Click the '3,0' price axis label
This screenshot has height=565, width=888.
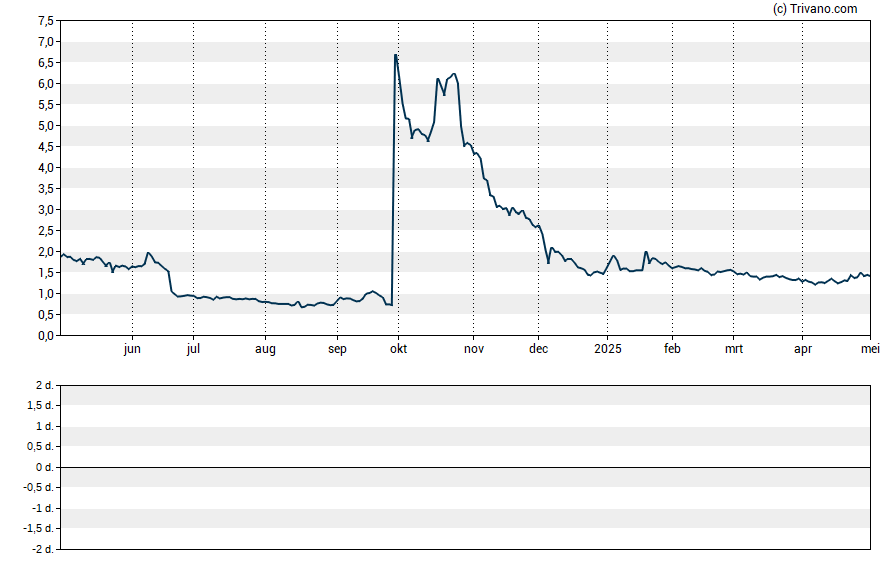[46, 210]
